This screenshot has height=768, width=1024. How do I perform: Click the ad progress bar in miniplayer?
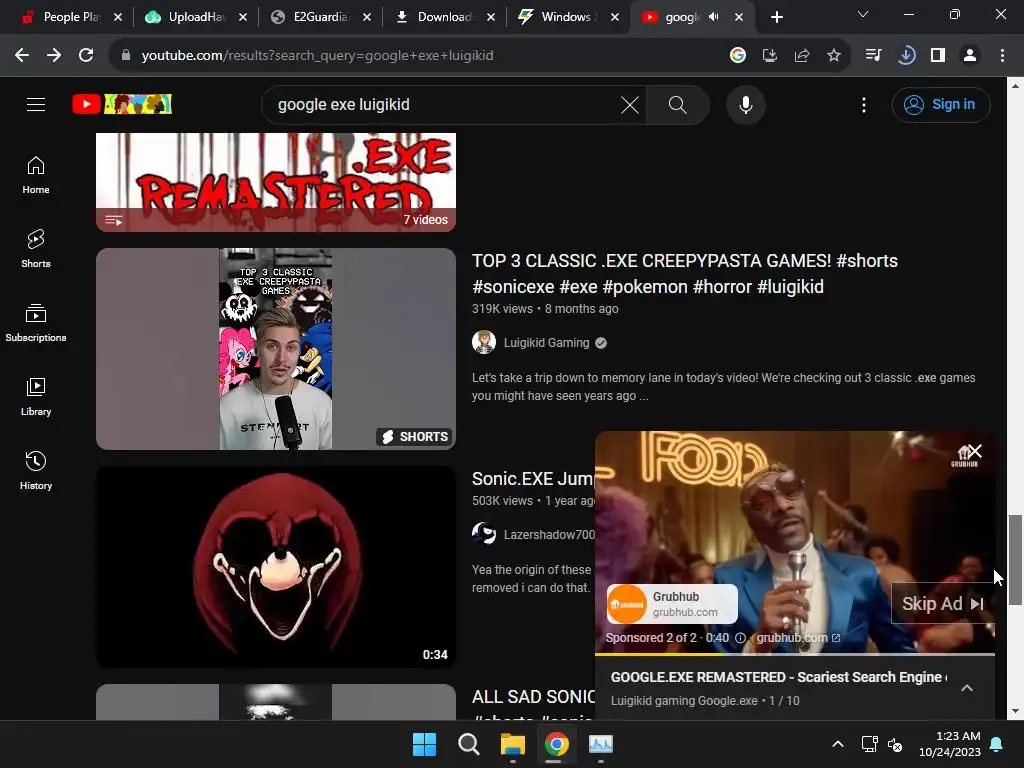click(795, 654)
